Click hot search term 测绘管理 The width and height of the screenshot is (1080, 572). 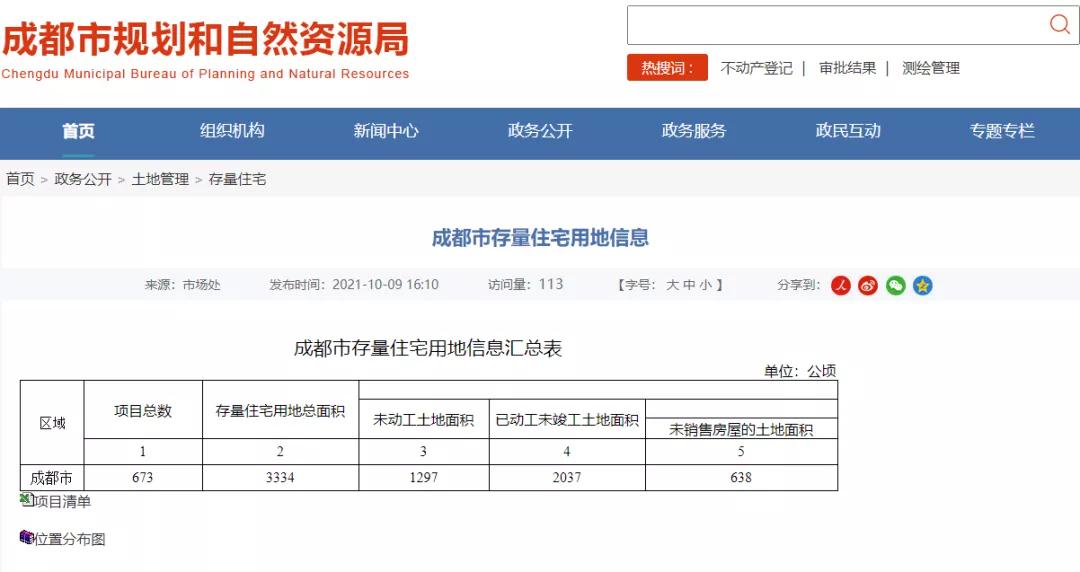tap(931, 68)
